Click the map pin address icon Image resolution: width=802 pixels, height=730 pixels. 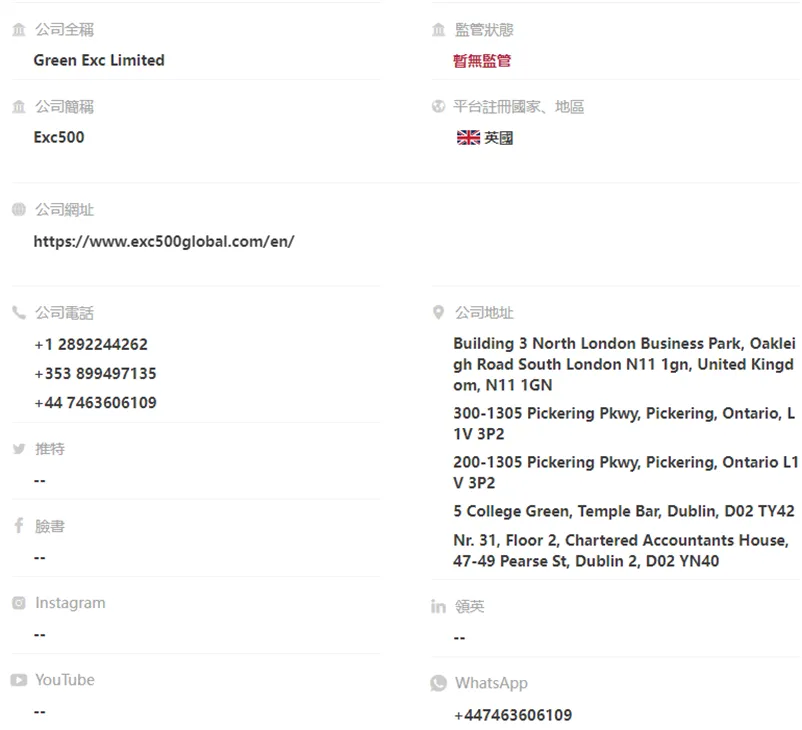[x=438, y=313]
